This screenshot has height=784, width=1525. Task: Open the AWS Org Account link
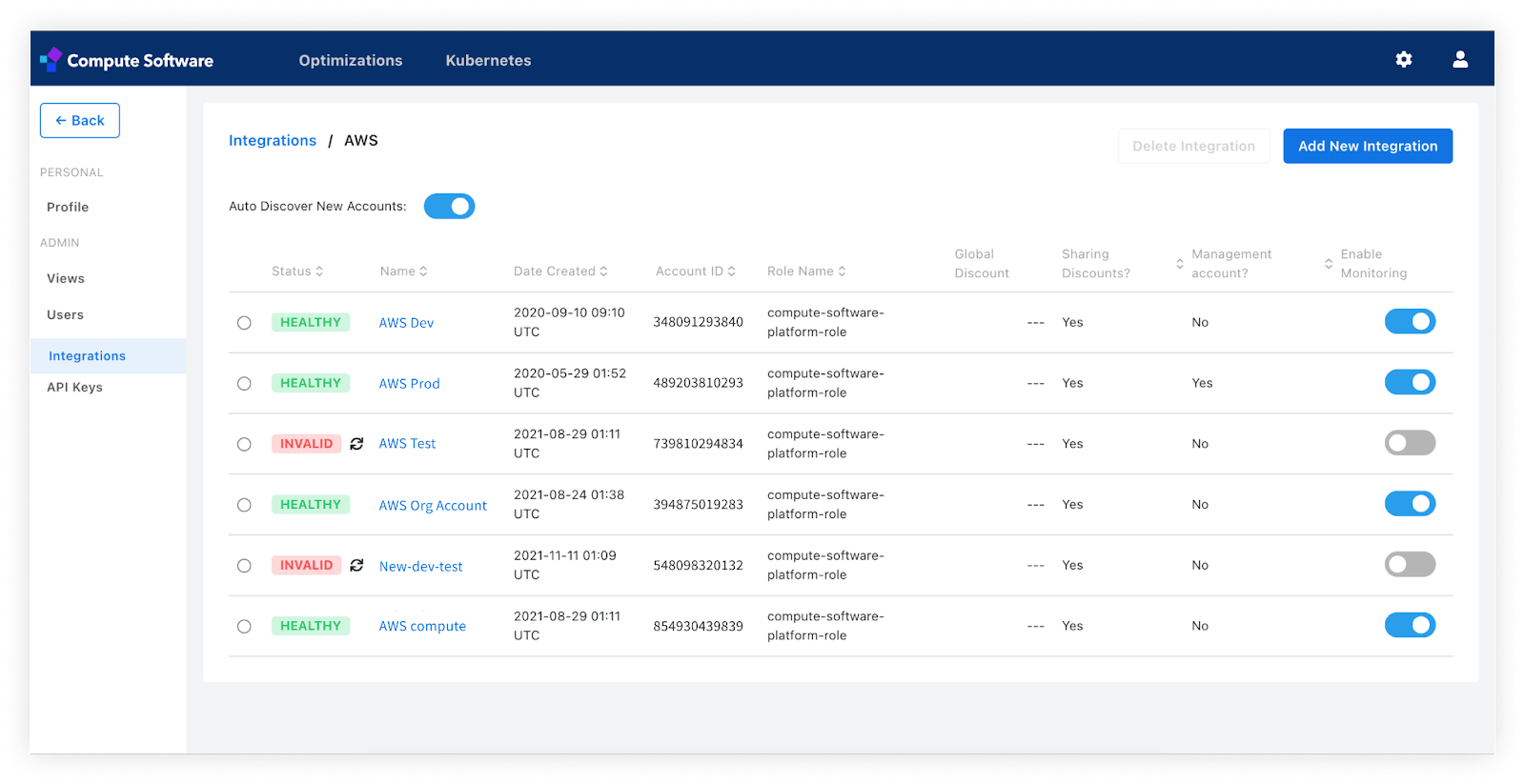tap(433, 506)
